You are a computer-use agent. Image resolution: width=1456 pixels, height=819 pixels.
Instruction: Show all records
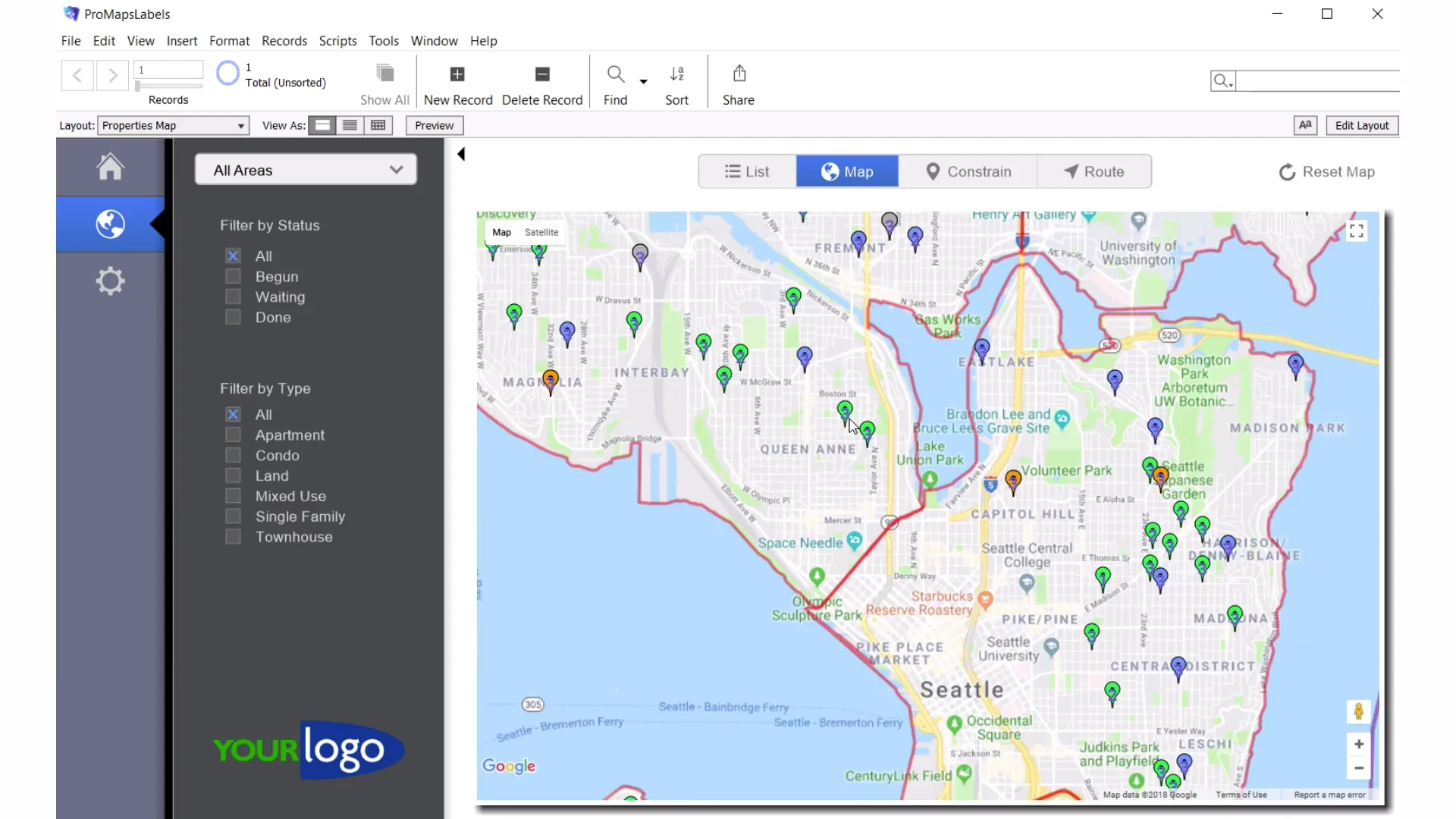click(x=384, y=83)
